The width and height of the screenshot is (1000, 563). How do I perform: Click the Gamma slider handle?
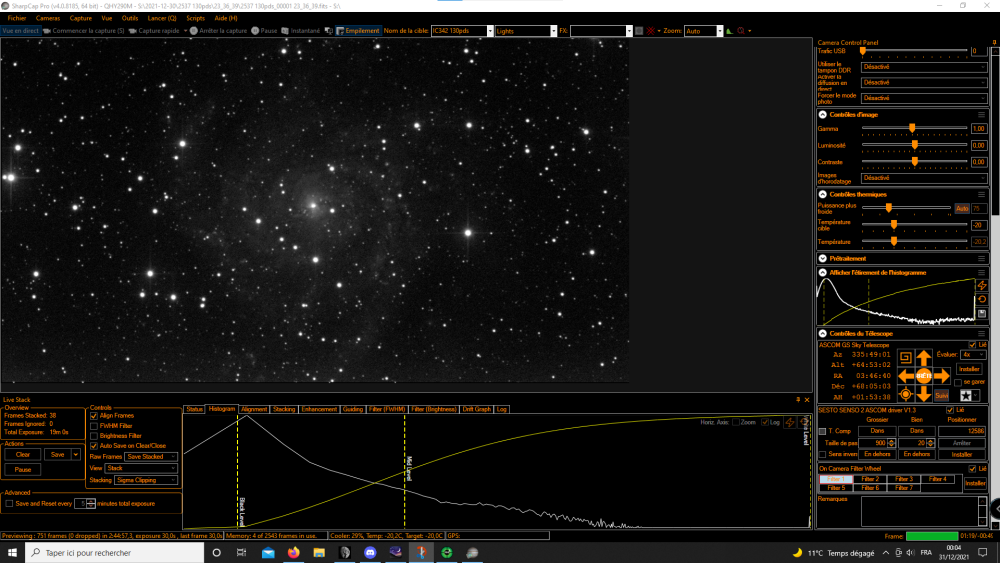(x=912, y=128)
